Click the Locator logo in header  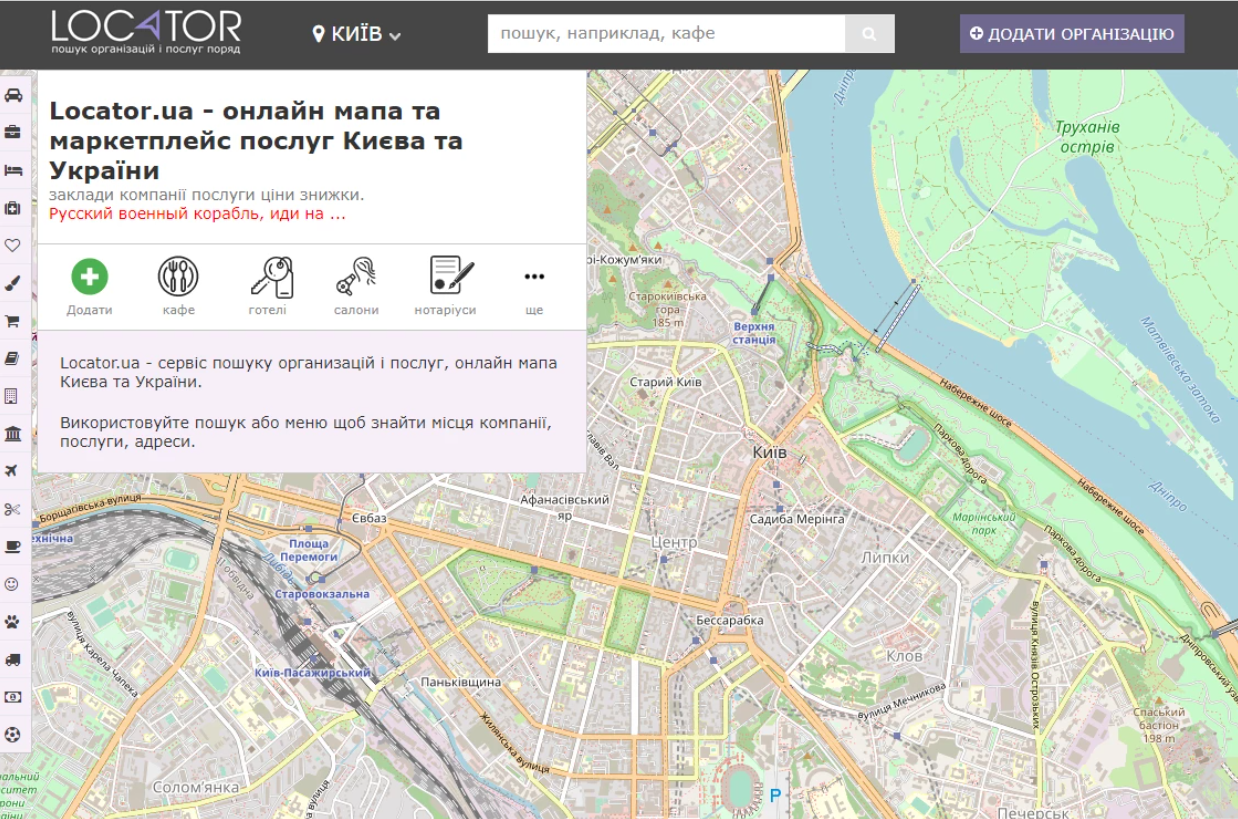(x=146, y=32)
